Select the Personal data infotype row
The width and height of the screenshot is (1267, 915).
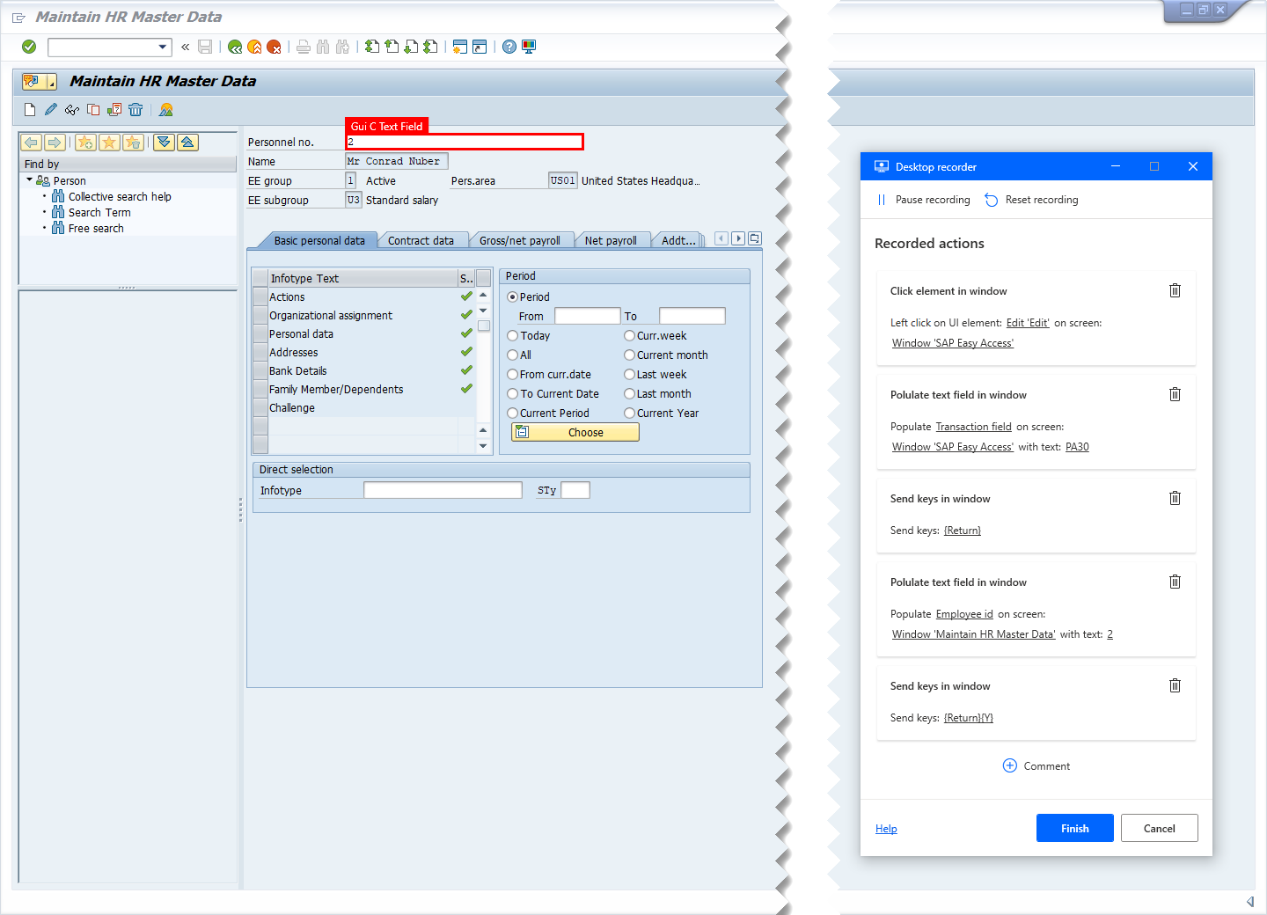pos(363,334)
